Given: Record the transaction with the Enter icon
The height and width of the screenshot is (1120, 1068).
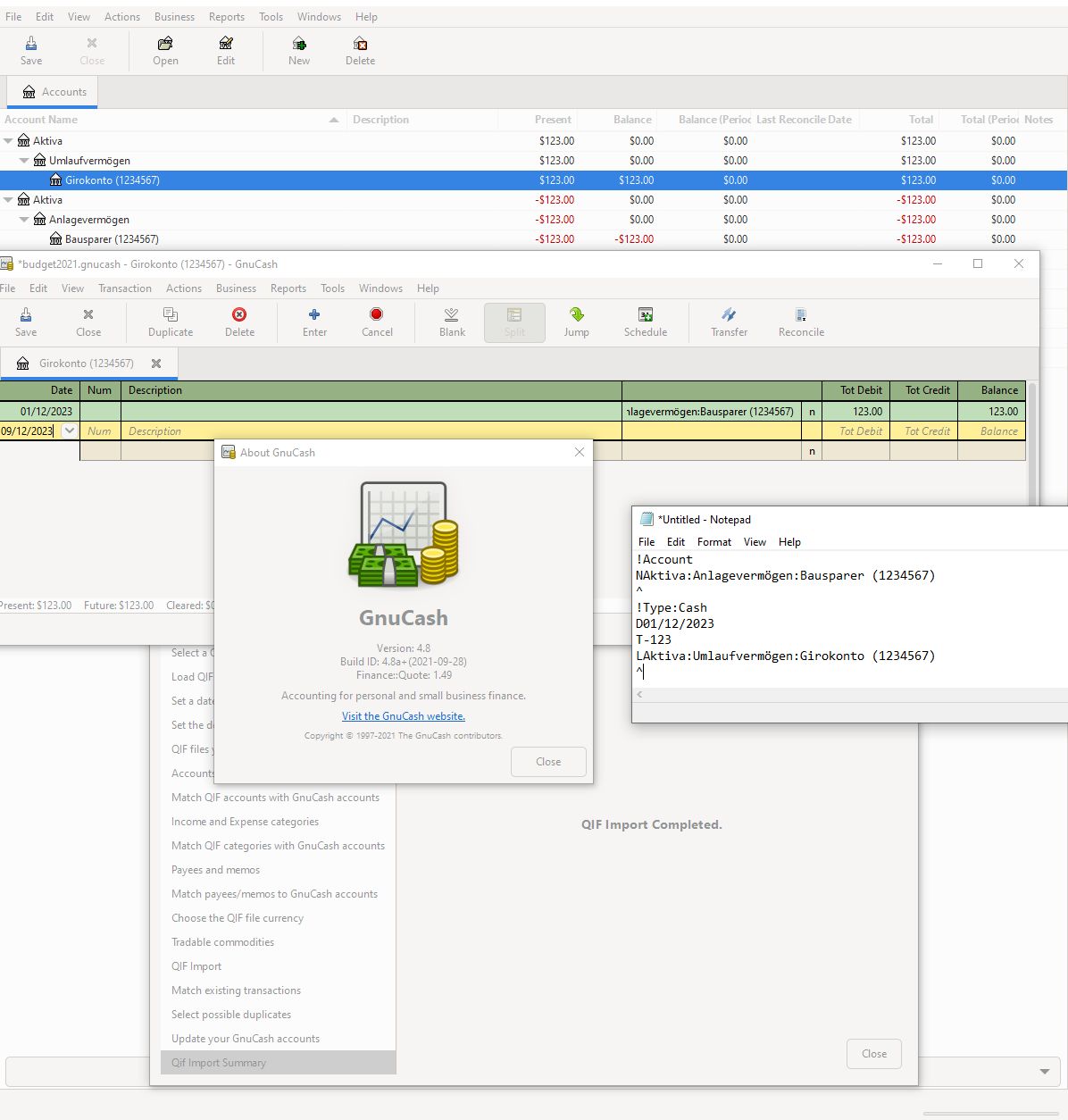Looking at the screenshot, I should click(x=314, y=322).
